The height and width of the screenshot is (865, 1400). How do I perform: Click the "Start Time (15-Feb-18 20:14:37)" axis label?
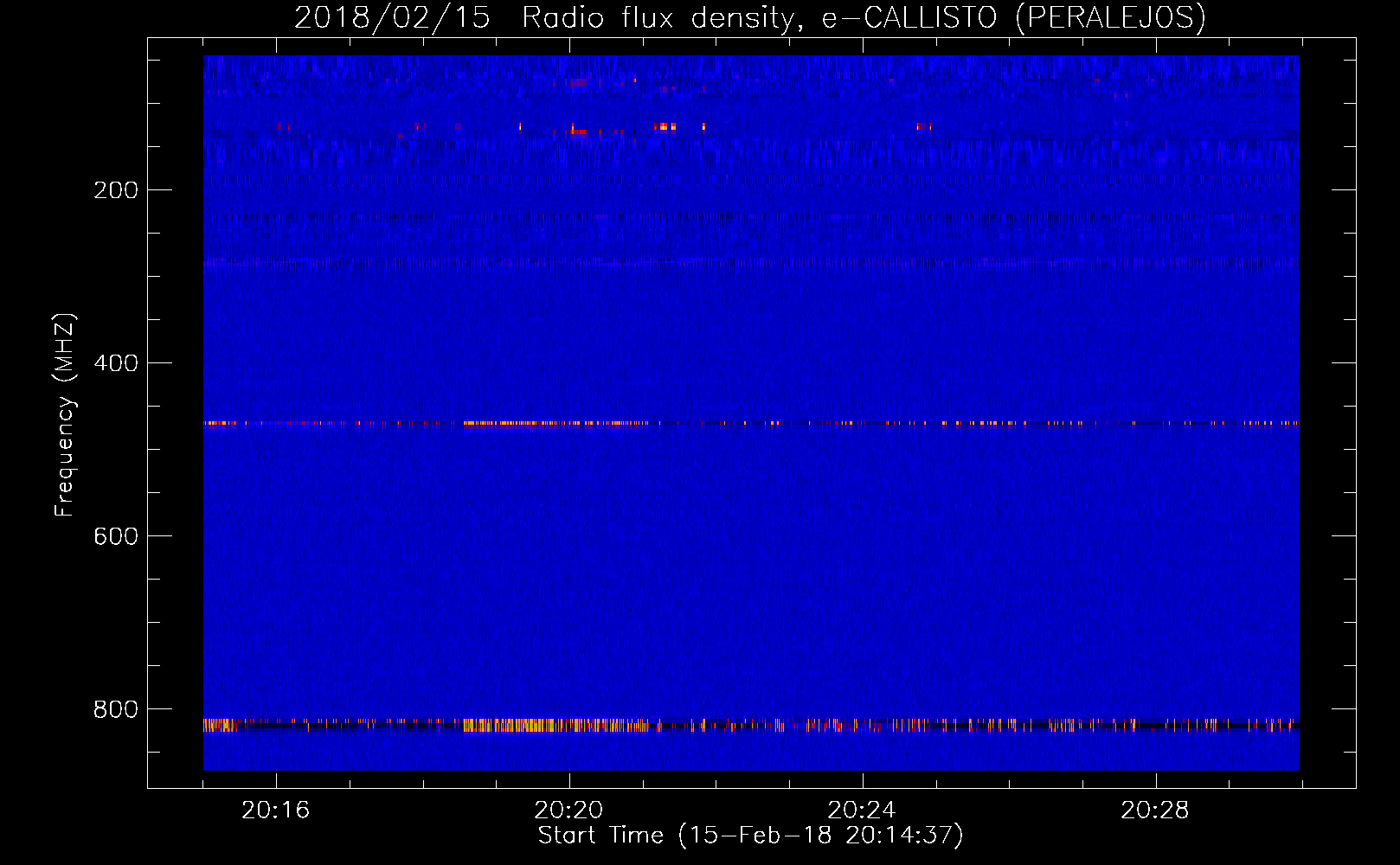[x=751, y=836]
